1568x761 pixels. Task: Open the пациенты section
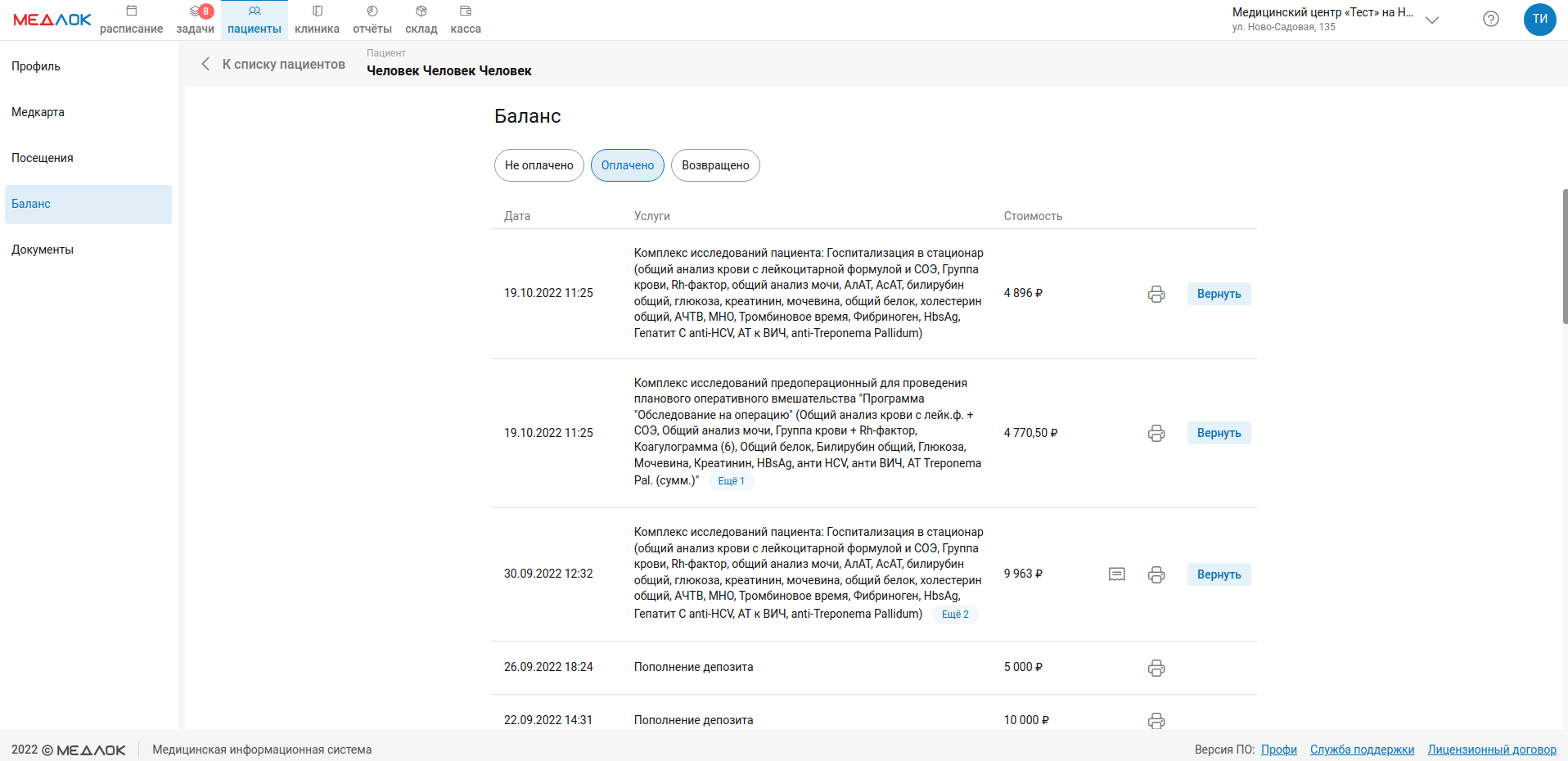(x=255, y=20)
